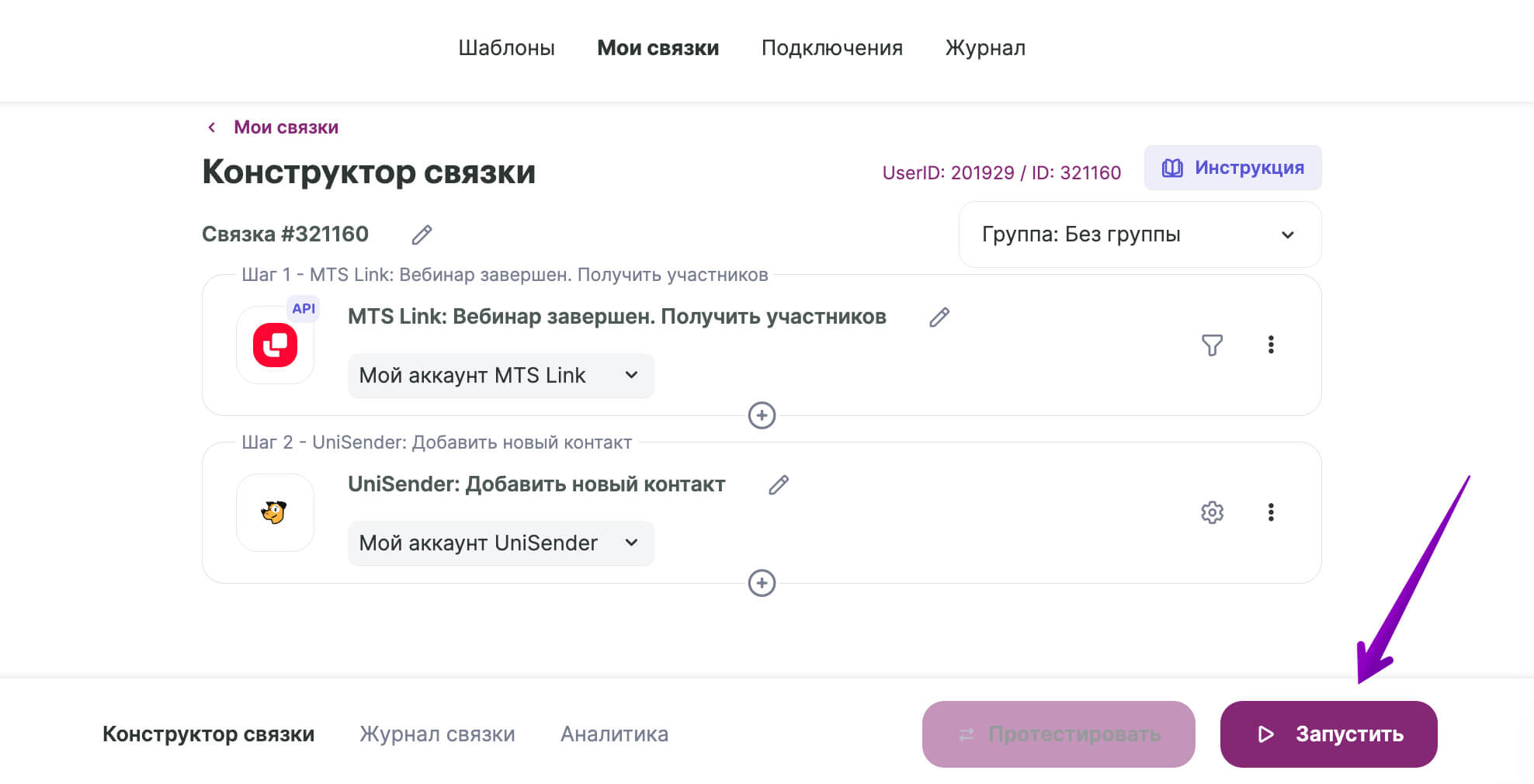1534x784 pixels.
Task: Open the Шаблоны tab
Action: click(x=506, y=48)
